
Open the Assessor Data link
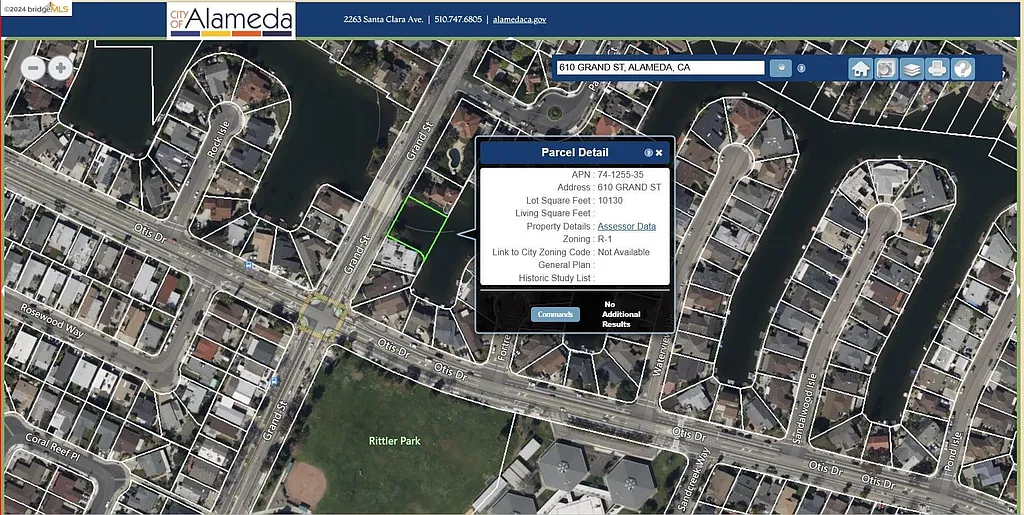point(626,226)
